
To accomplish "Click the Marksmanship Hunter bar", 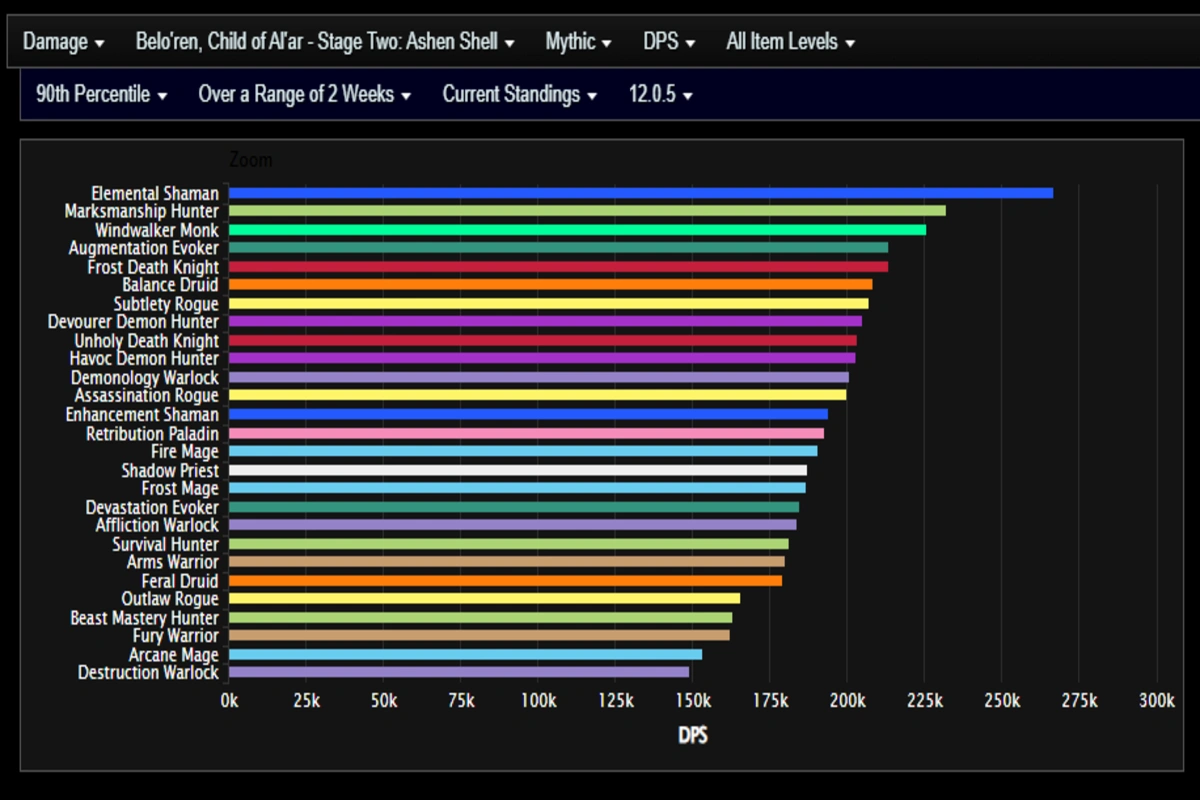I will pos(587,211).
